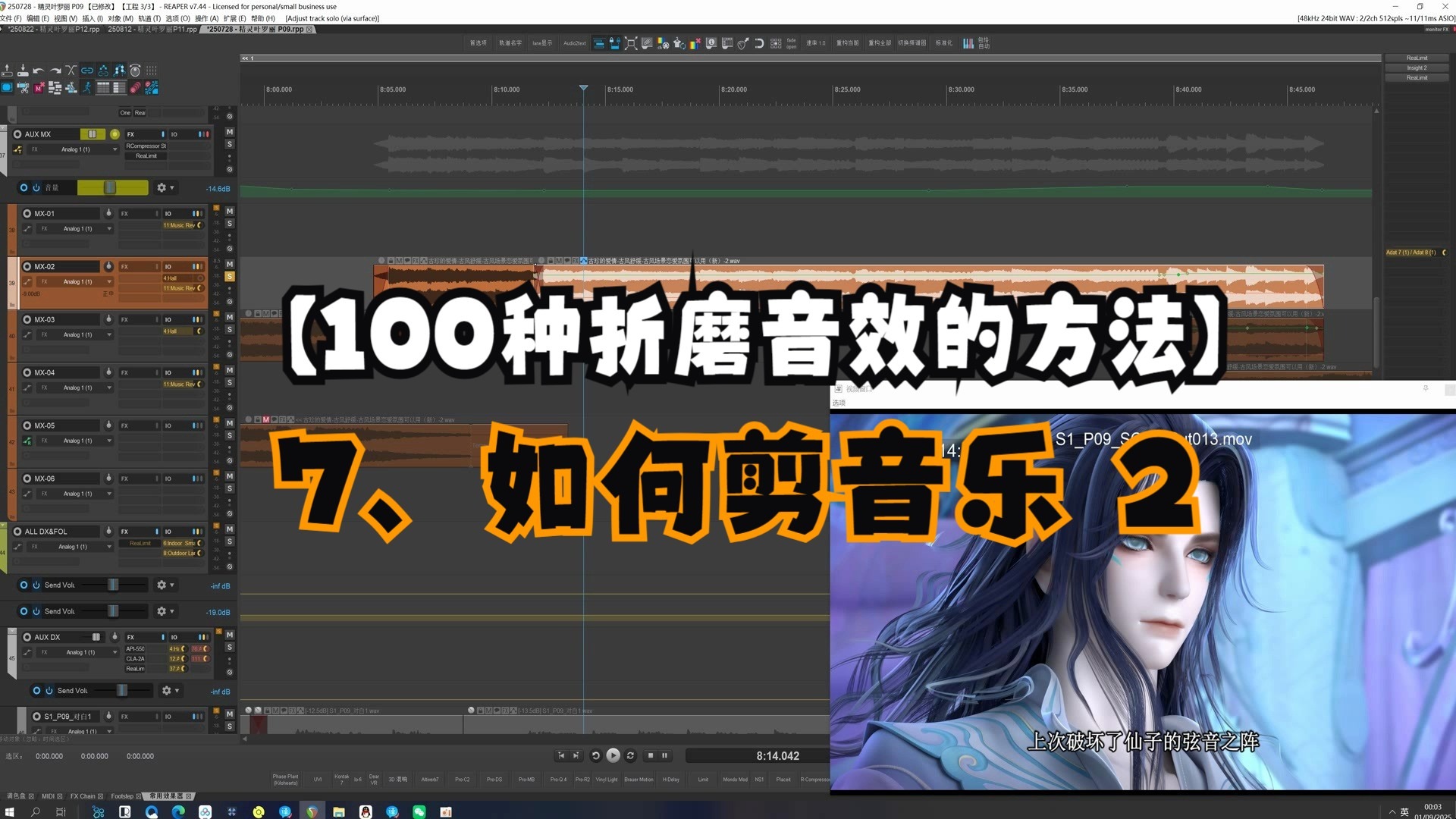Toggle the metronome icon
This screenshot has height=819, width=1456.
point(135,71)
